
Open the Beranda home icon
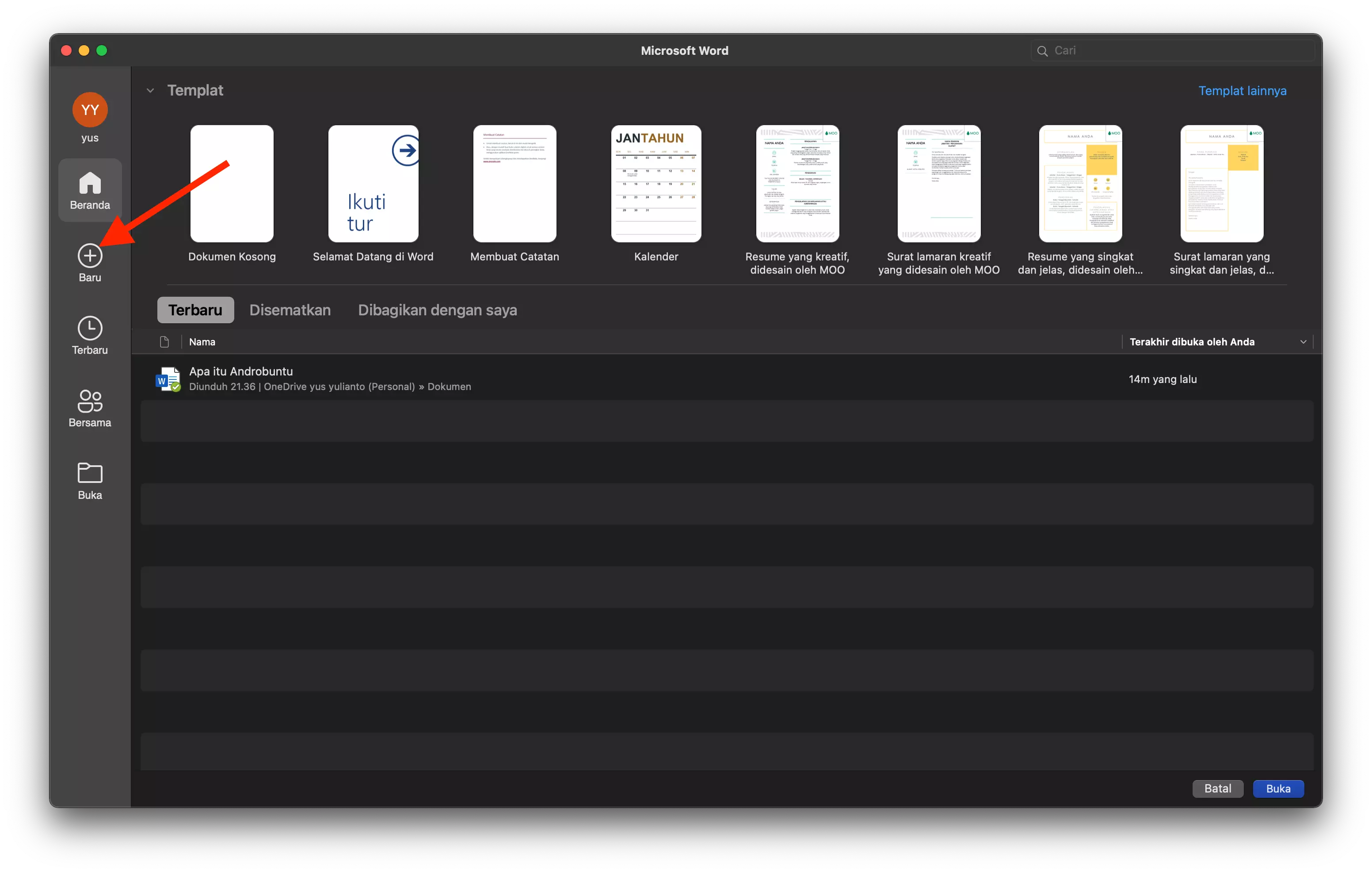point(89,190)
